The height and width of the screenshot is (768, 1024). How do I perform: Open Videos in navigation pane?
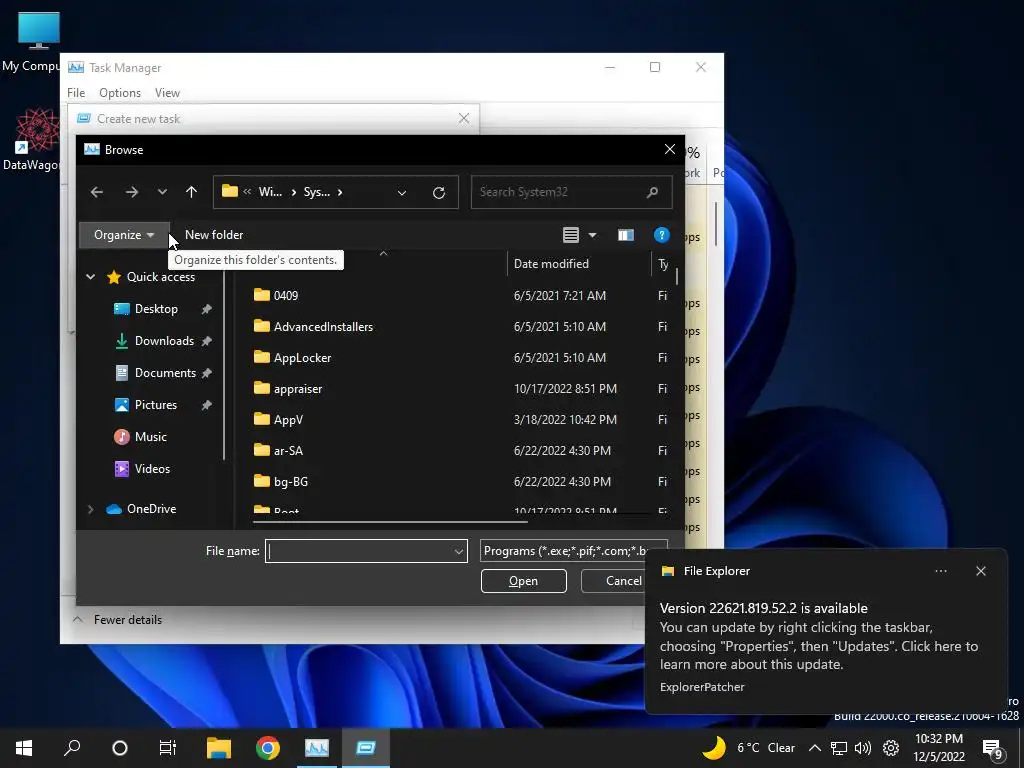152,469
